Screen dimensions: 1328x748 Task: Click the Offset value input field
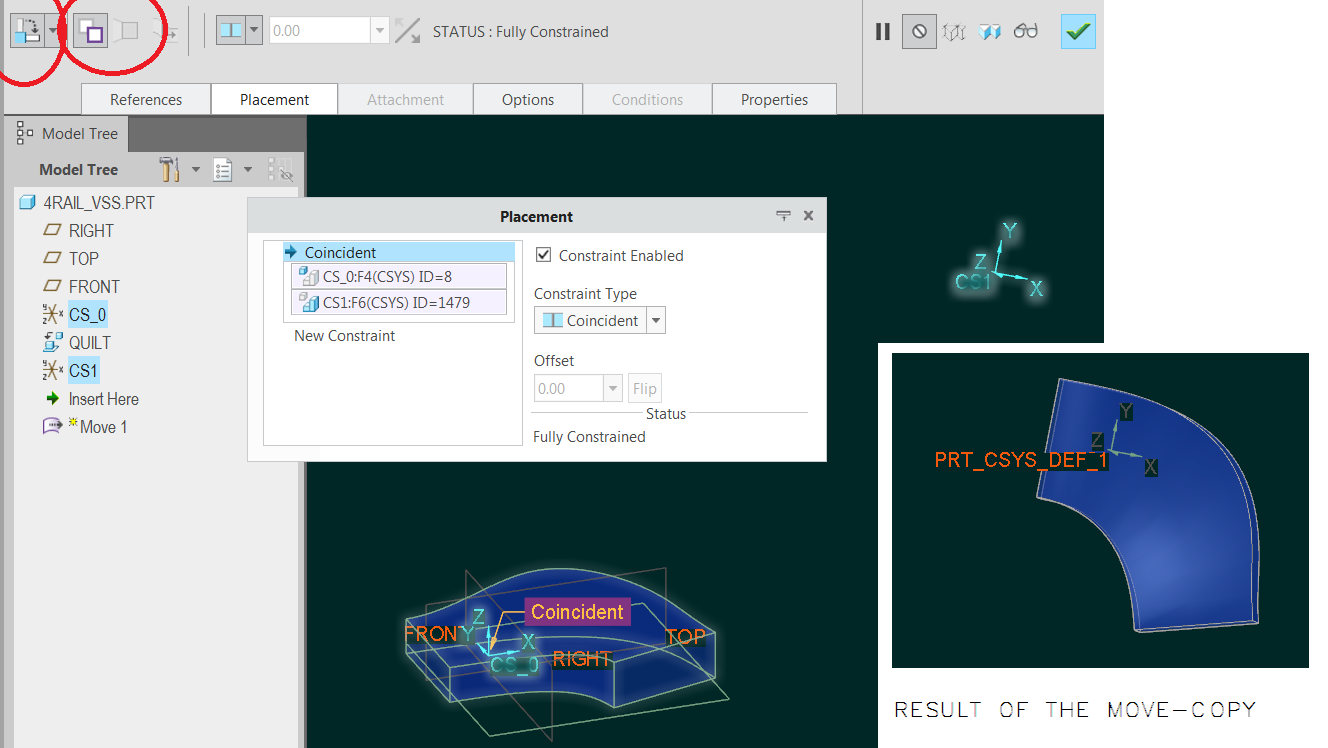pyautogui.click(x=570, y=388)
